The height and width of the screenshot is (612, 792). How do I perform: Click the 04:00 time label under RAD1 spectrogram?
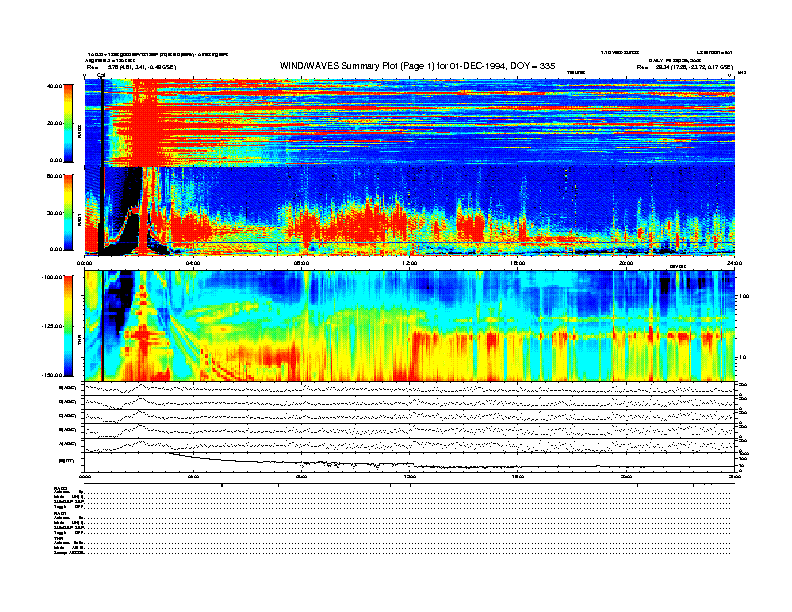pyautogui.click(x=193, y=263)
